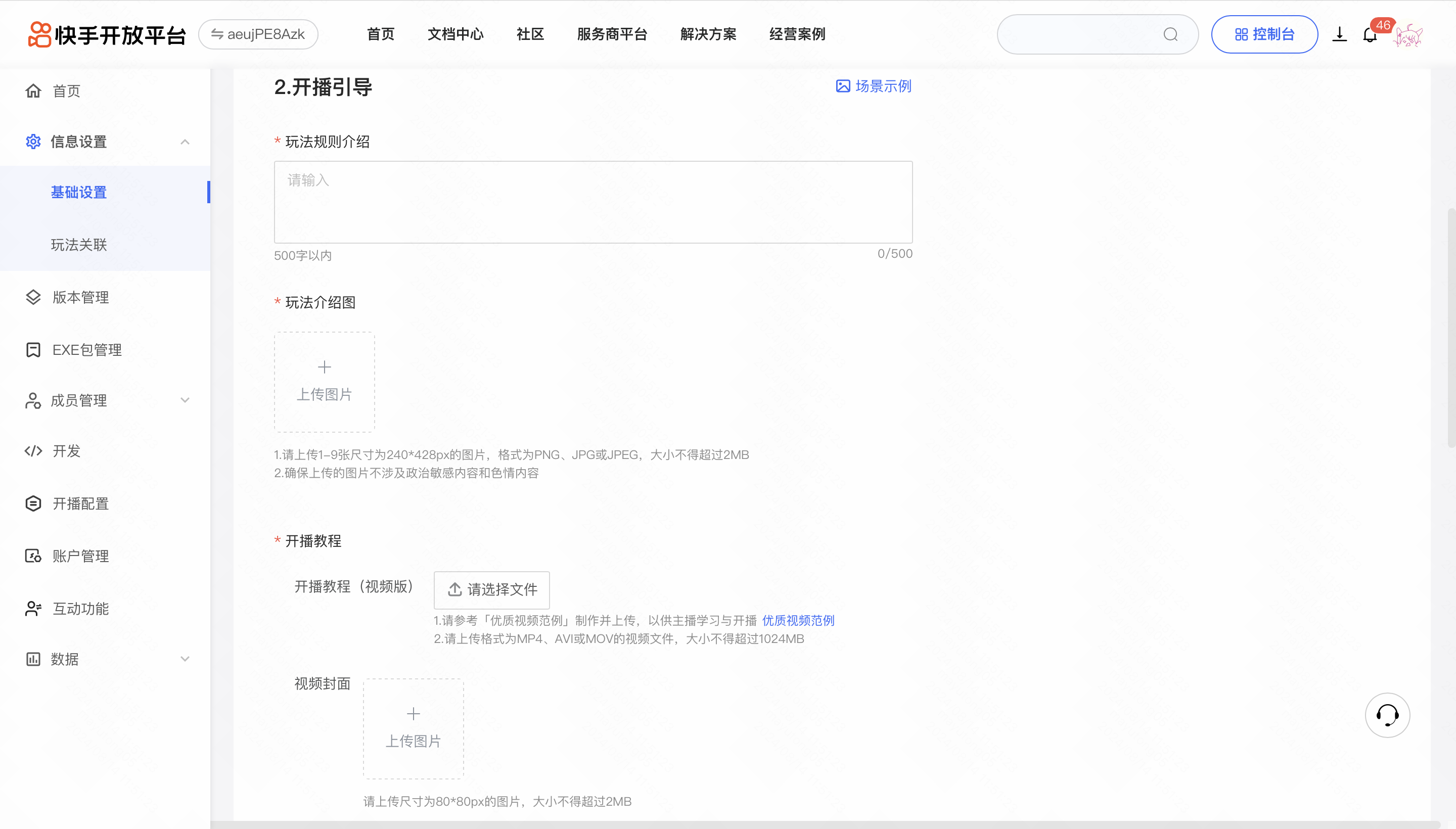Switch app via aeujPE8Azk selector
The image size is (1456, 829).
258,35
